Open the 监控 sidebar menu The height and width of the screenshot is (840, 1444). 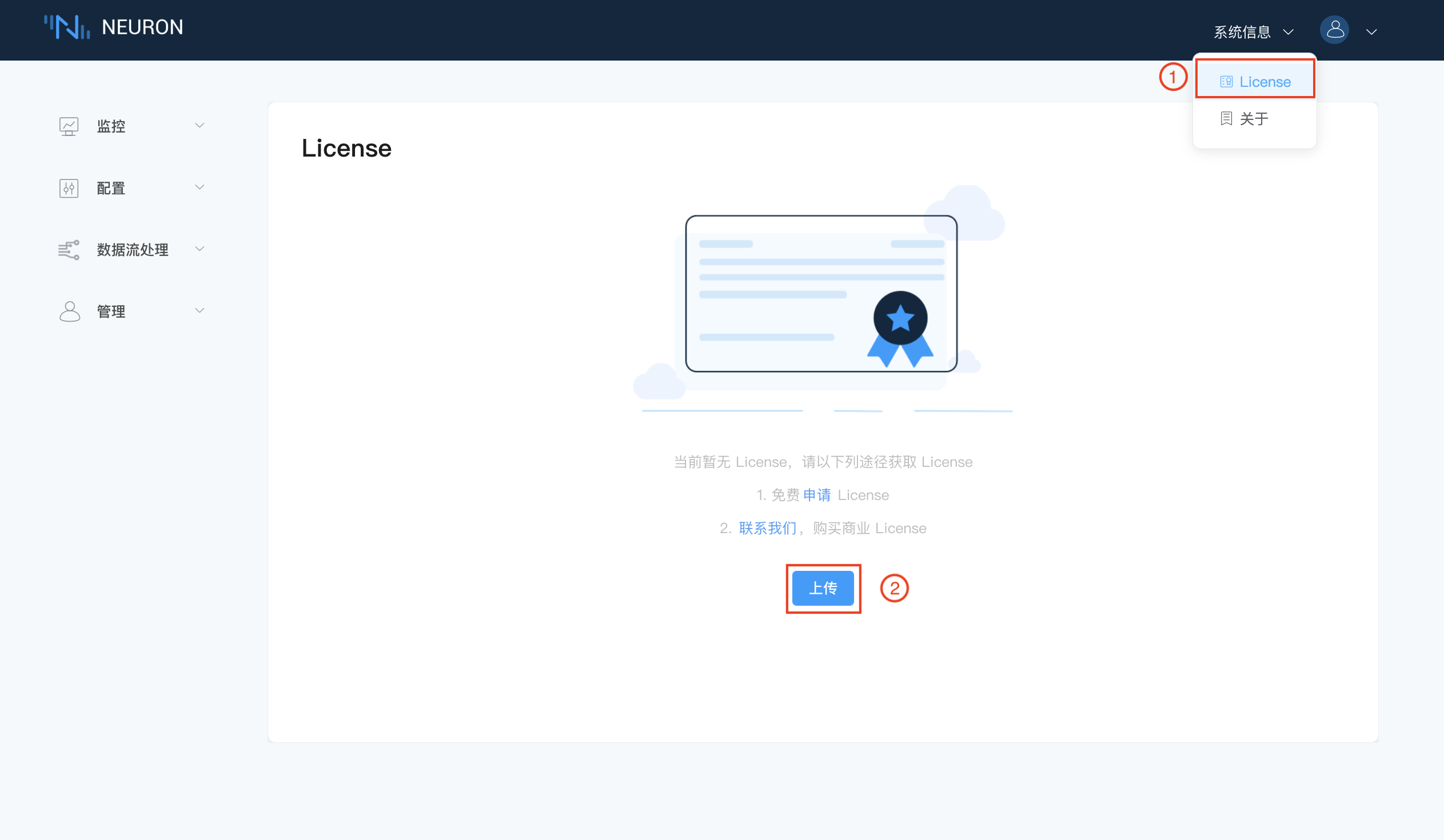click(132, 126)
